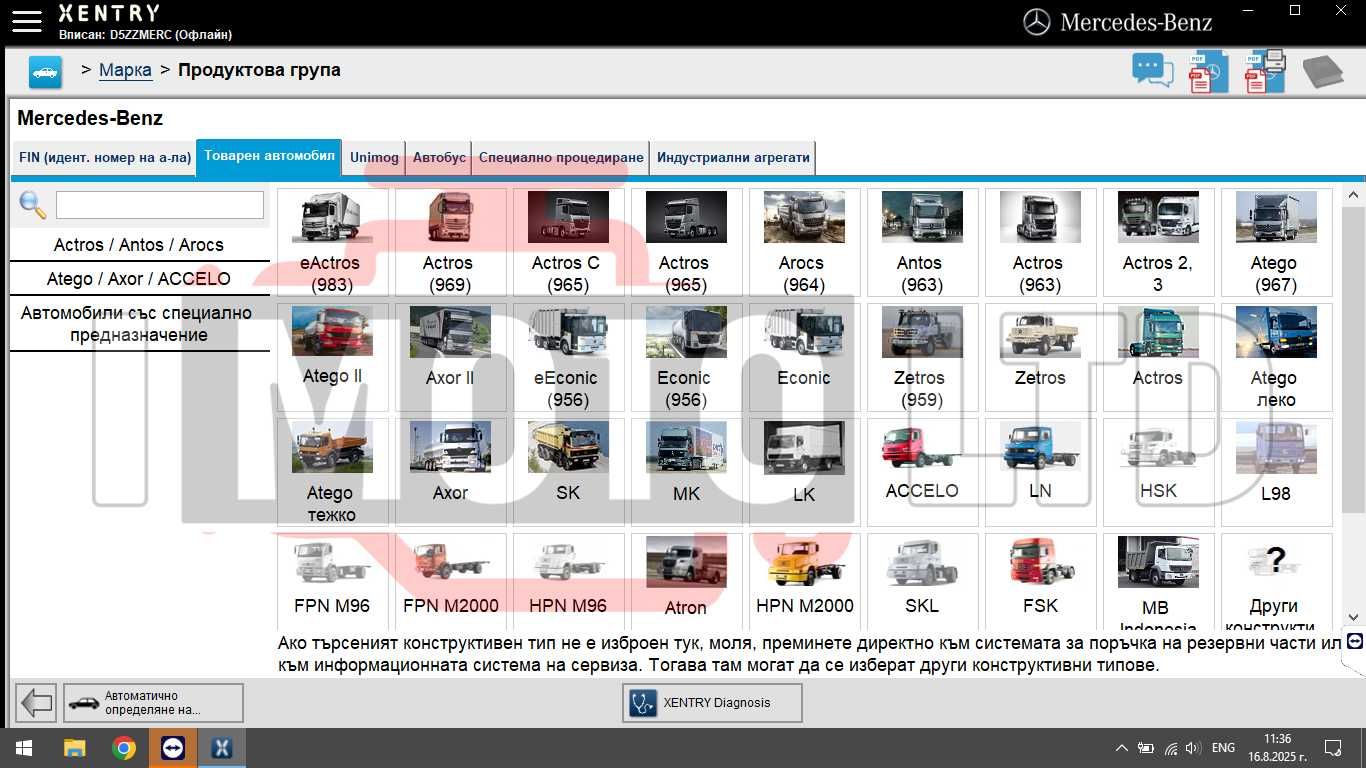Select the Товарен автомобил tab
The width and height of the screenshot is (1366, 768).
269,157
